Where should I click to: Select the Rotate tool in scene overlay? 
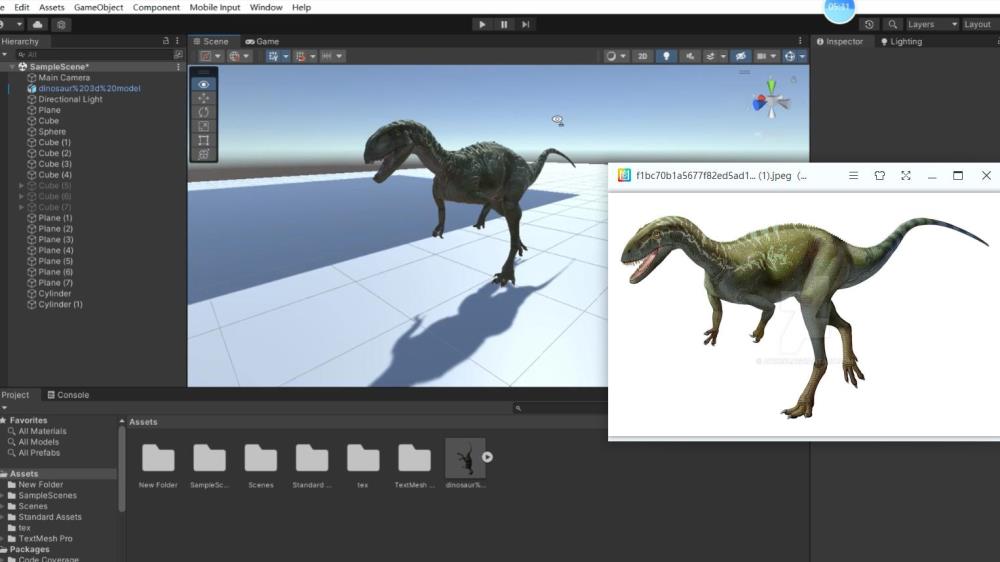[x=204, y=113]
